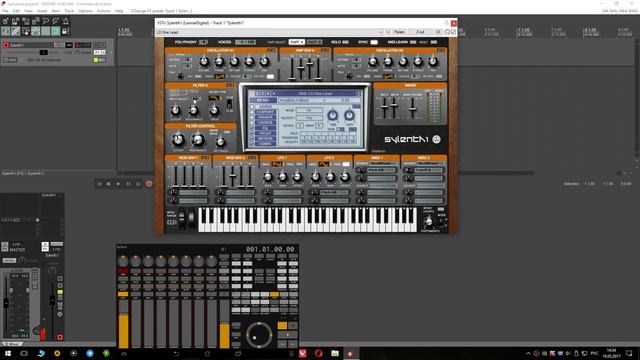The image size is (640, 360).
Task: Select Part A in Sylenth1
Action: coord(296,42)
